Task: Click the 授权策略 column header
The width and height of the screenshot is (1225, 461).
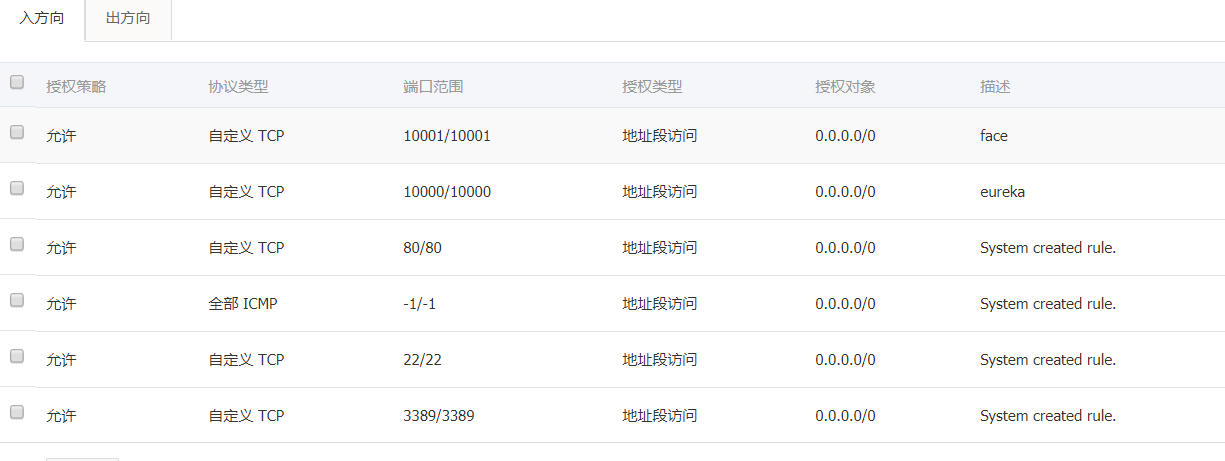Action: [x=76, y=87]
